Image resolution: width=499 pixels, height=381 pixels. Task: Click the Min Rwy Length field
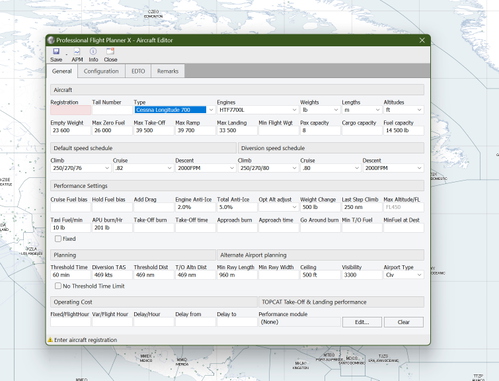[237, 275]
